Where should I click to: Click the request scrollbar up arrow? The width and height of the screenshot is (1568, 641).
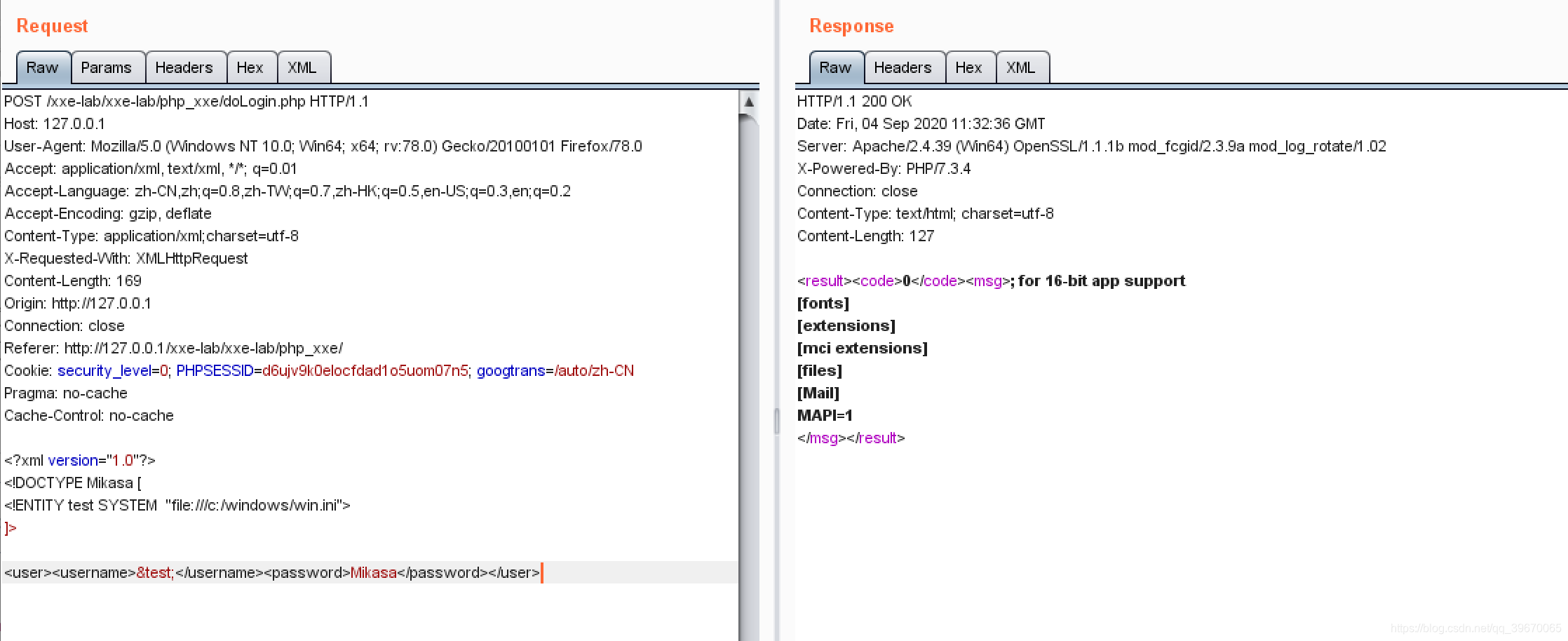(749, 102)
